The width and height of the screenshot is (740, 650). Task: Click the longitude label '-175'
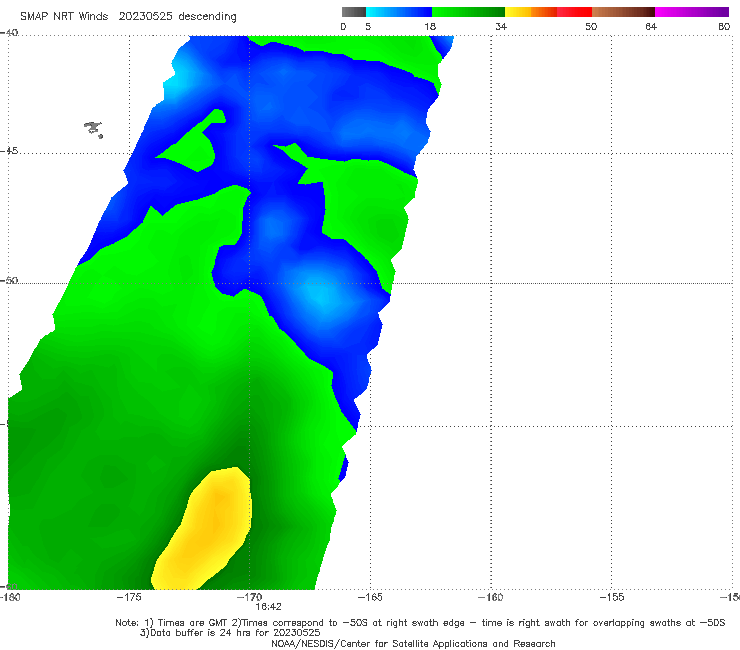pyautogui.click(x=129, y=597)
